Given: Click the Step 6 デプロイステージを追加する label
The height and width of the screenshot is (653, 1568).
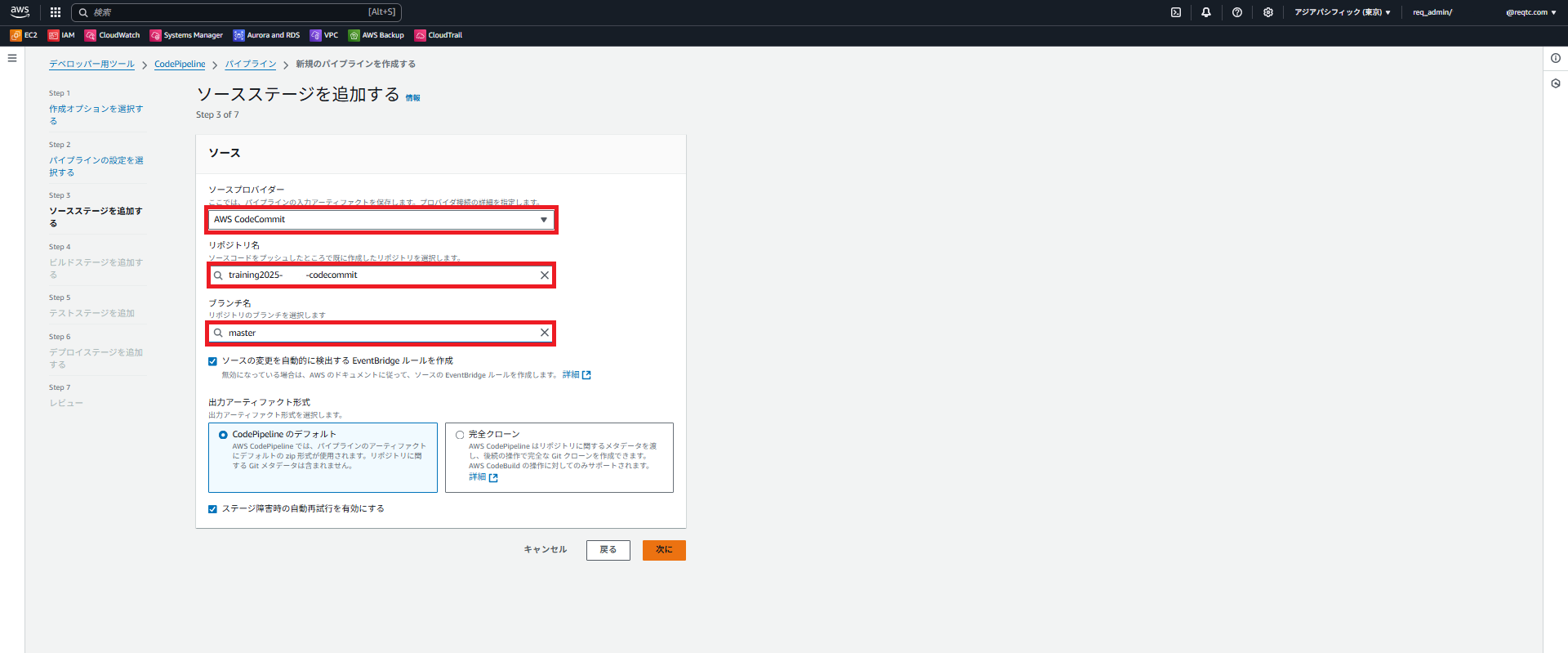Looking at the screenshot, I should [96, 358].
